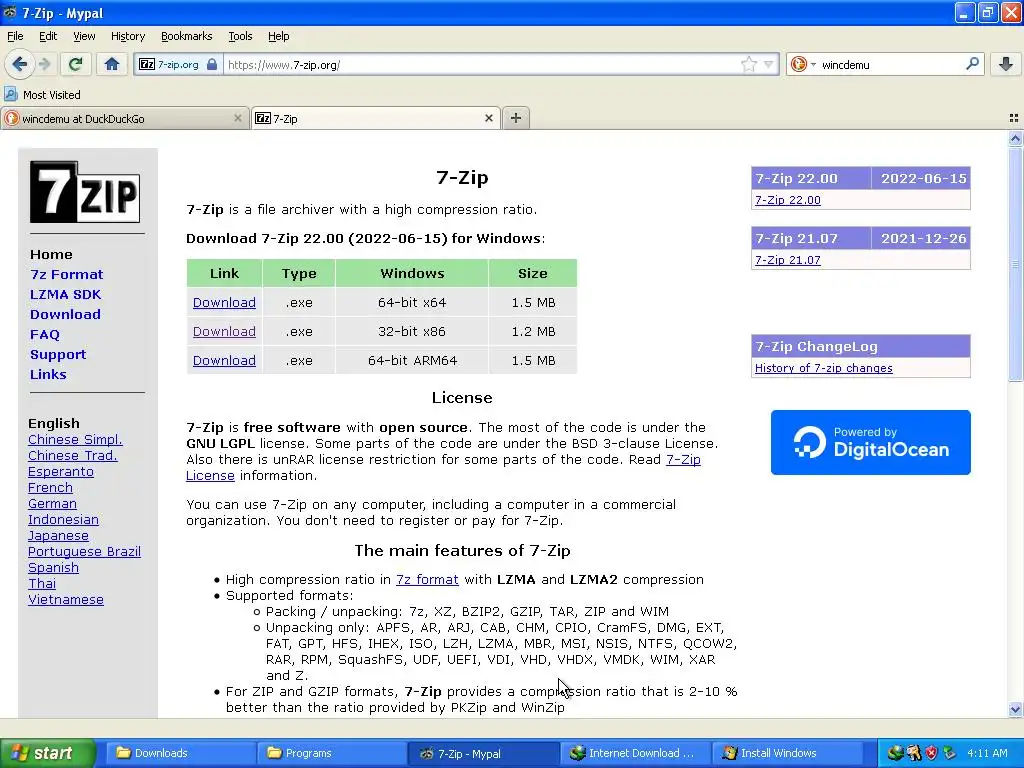1024x768 pixels.
Task: Click the red shield tray icon
Action: 932,753
